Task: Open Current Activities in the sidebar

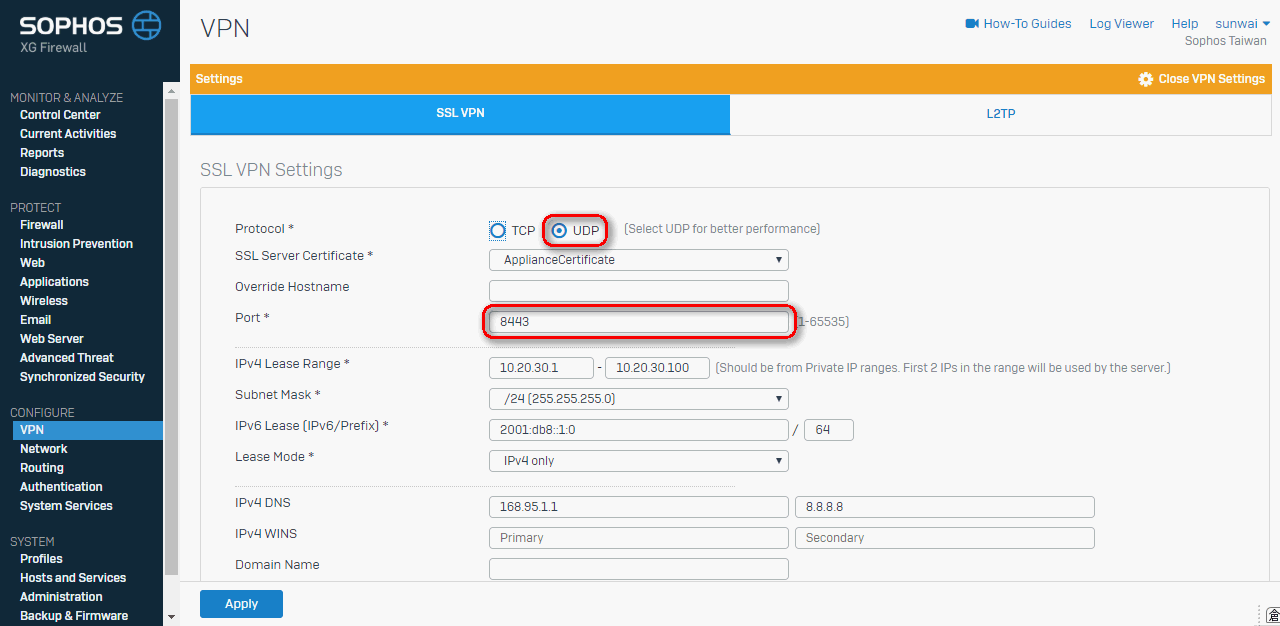Action: 68,134
